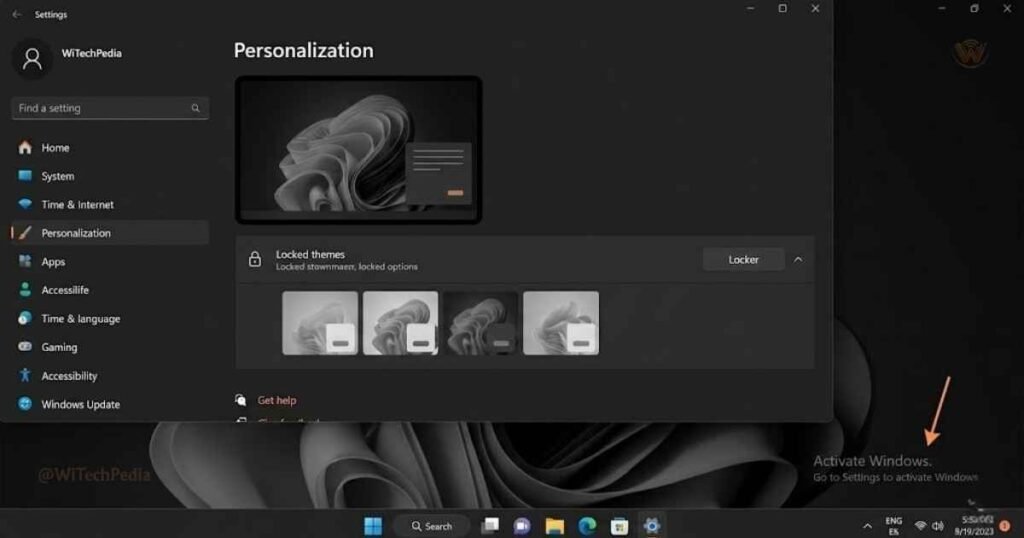The image size is (1024, 538).
Task: Click the Time & Internet wifi icon
Action: [x=25, y=204]
